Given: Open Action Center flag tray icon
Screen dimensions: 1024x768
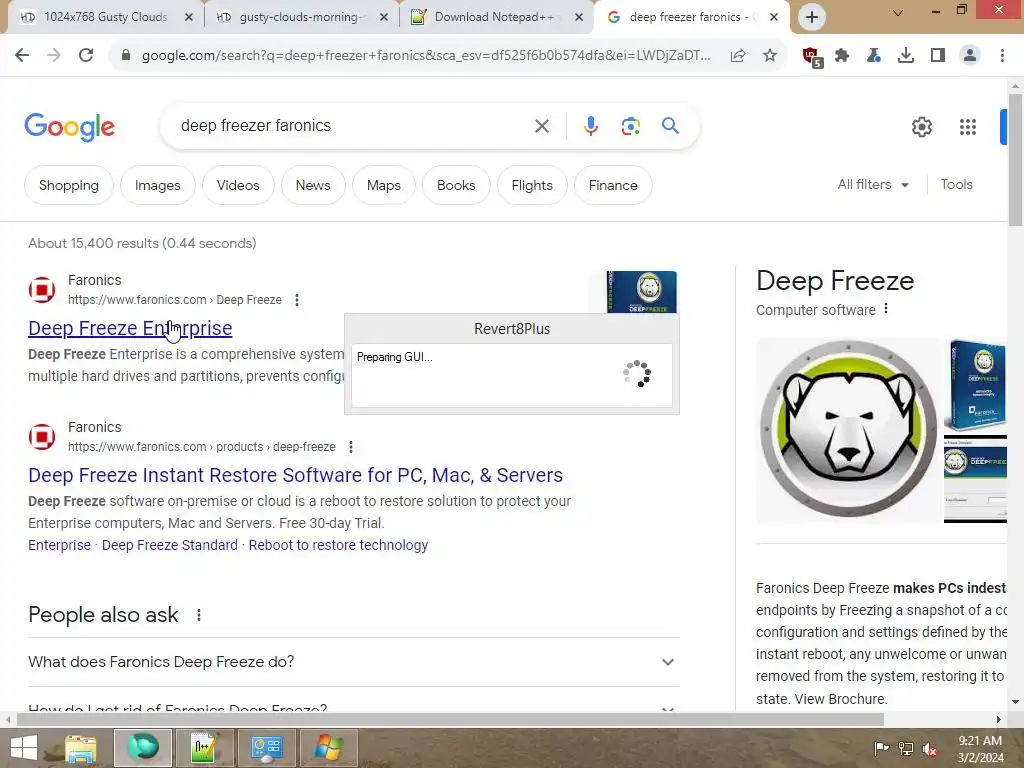Looking at the screenshot, I should (x=881, y=749).
